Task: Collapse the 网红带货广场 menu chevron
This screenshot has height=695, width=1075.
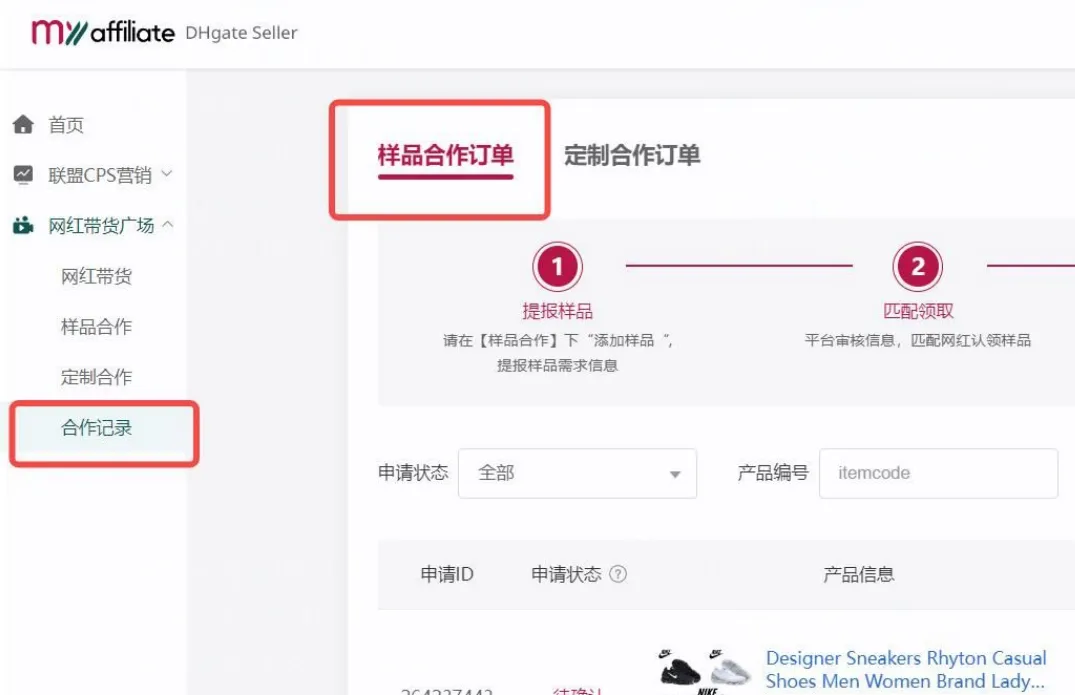Action: coord(167,224)
